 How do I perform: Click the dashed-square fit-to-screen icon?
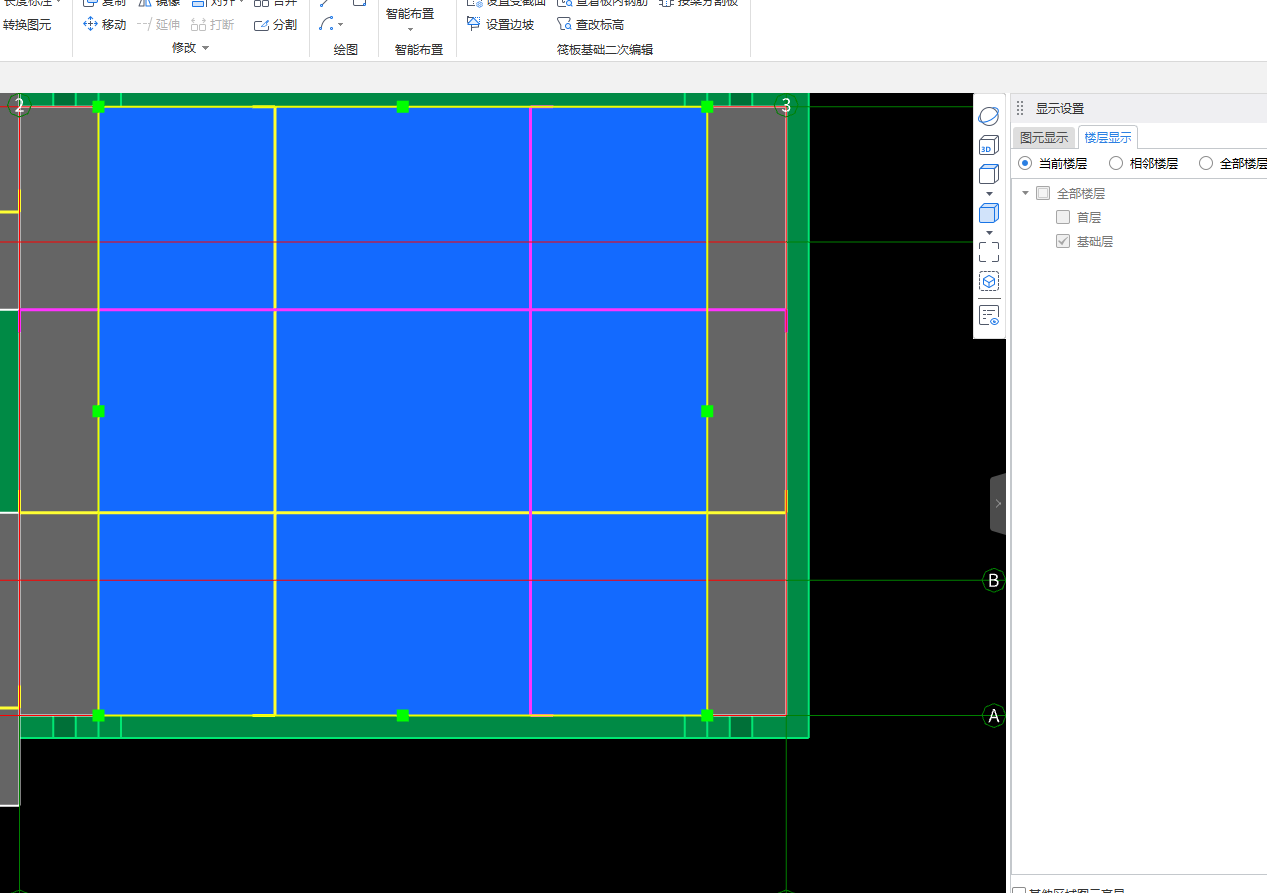tap(989, 252)
